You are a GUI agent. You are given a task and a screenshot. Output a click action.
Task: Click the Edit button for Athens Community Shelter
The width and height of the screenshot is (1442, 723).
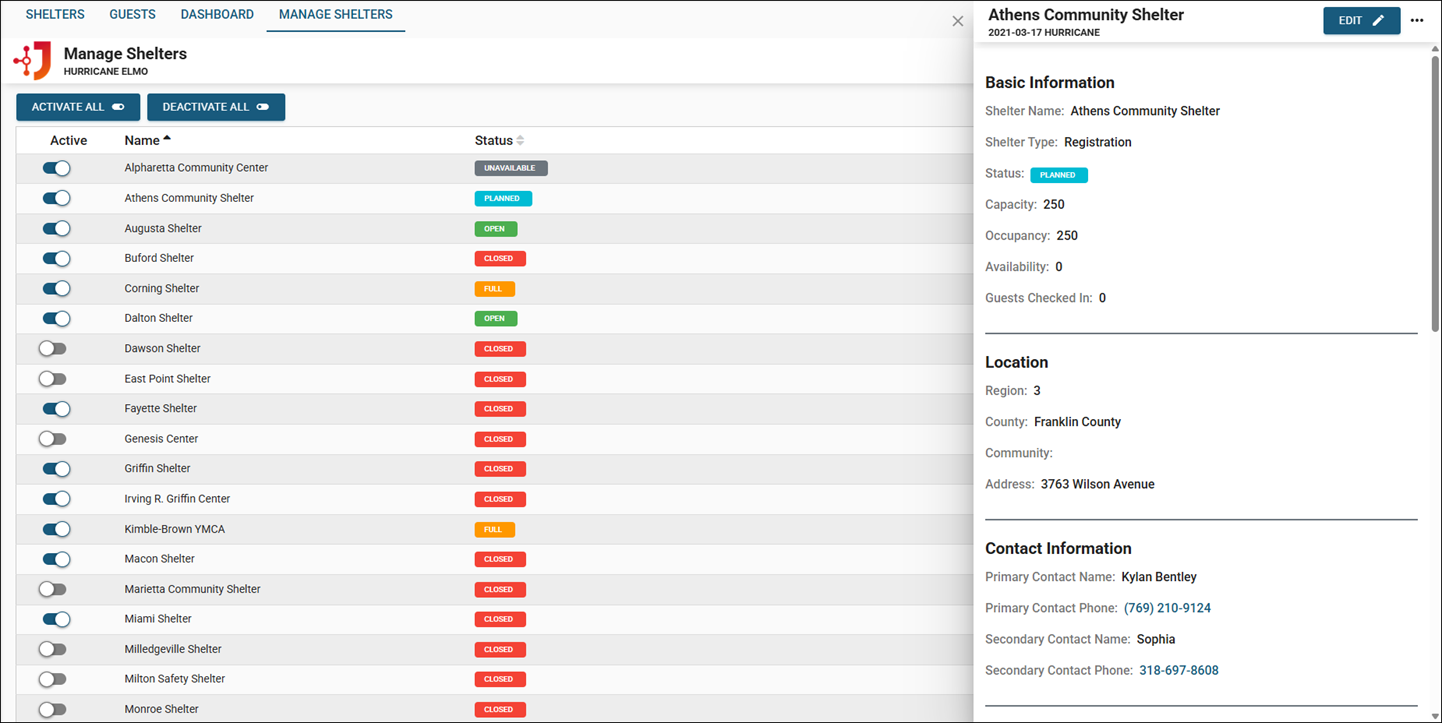pyautogui.click(x=1360, y=21)
